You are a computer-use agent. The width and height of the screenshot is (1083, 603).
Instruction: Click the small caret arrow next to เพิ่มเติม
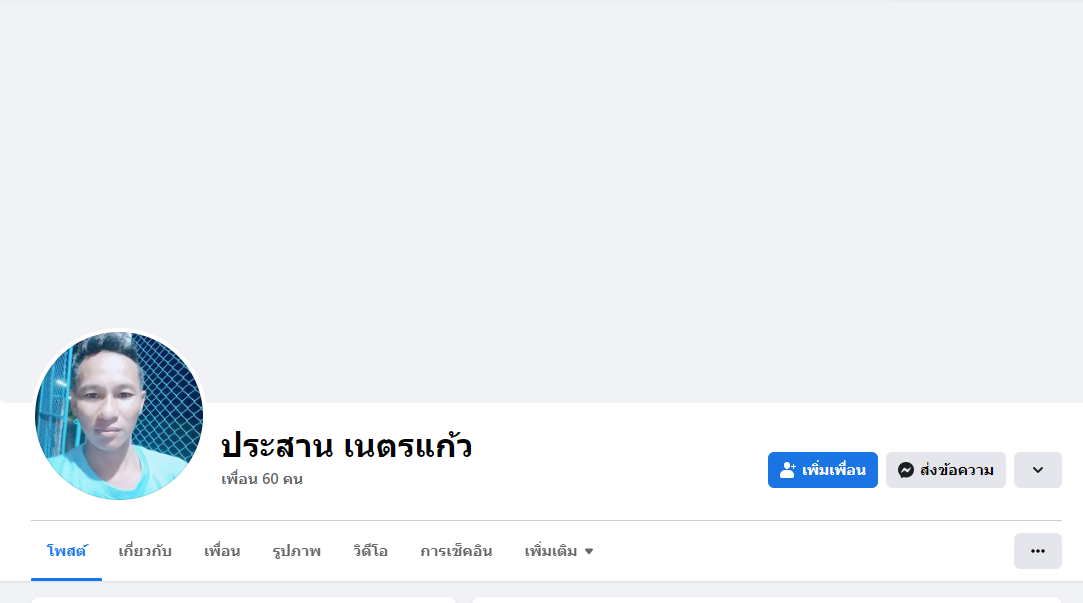tap(589, 551)
